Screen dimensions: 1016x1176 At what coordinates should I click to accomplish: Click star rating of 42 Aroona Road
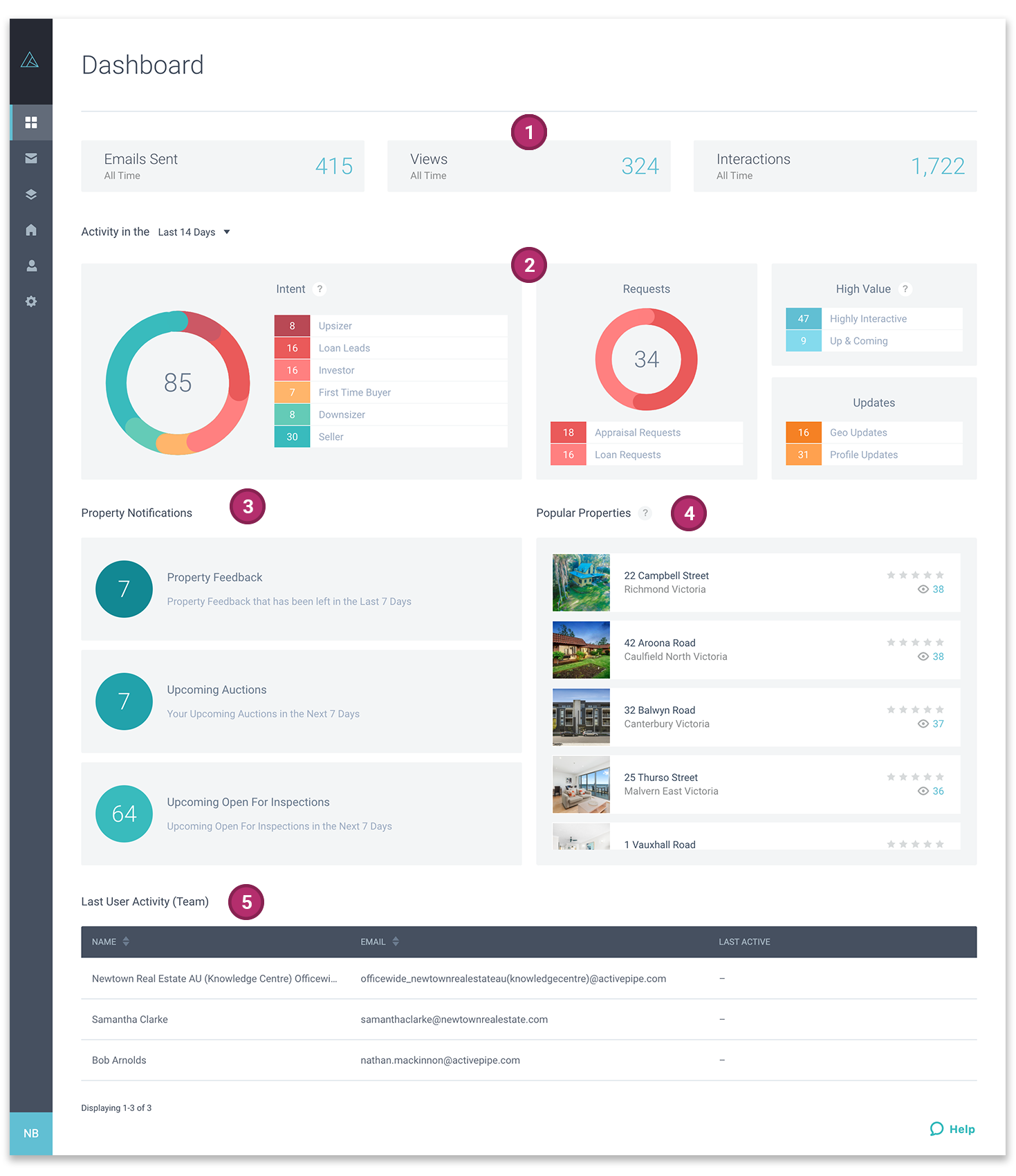pyautogui.click(x=915, y=642)
